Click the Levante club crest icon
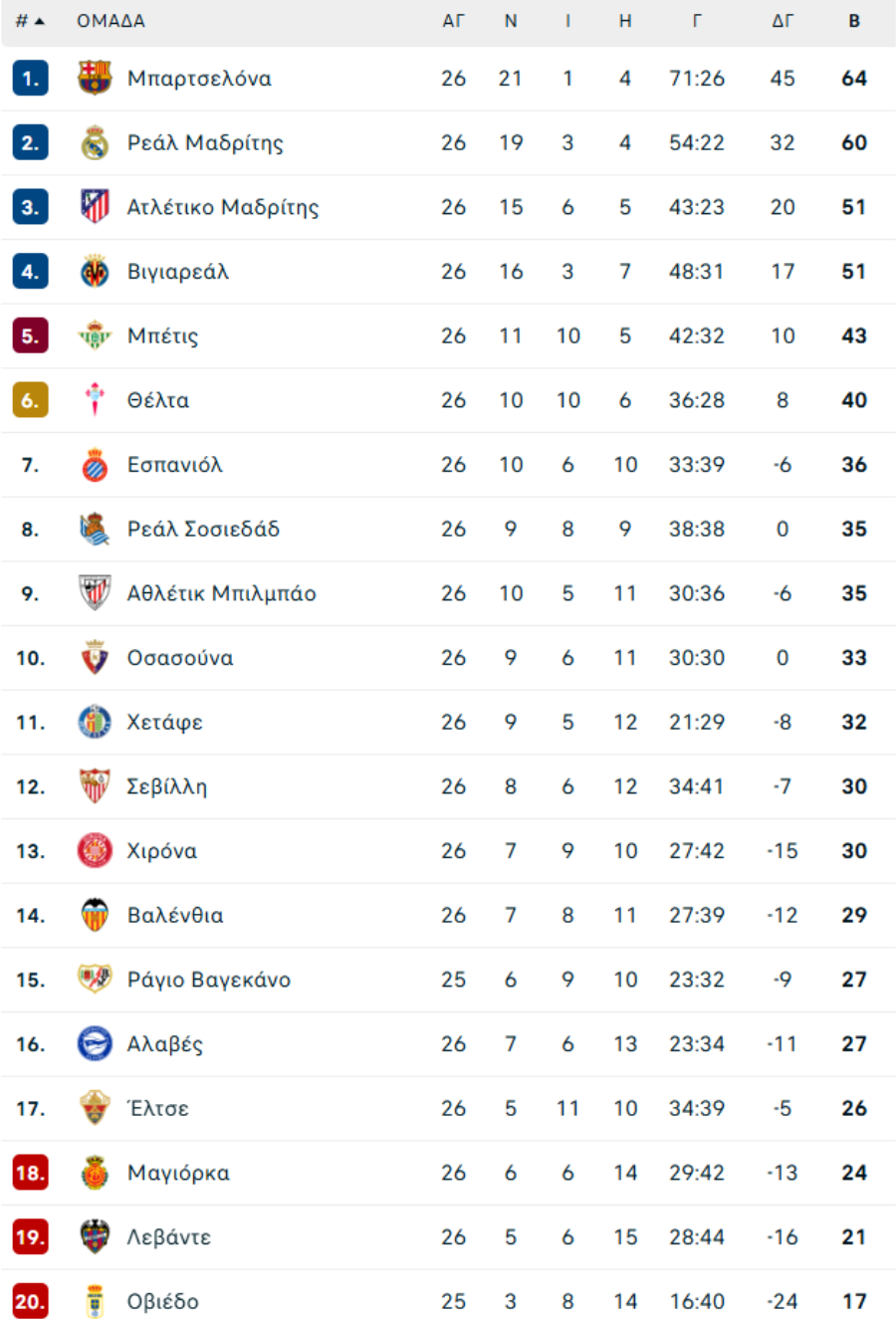 (95, 1236)
